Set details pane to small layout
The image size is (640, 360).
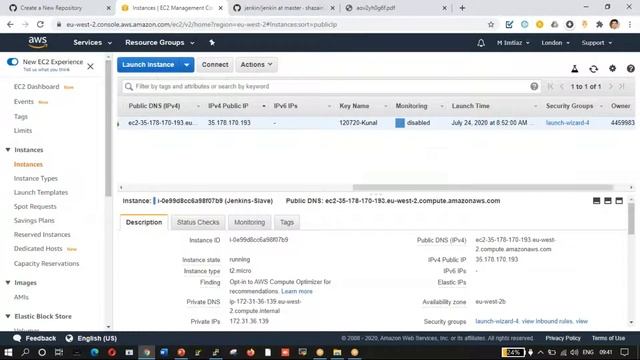pos(596,200)
